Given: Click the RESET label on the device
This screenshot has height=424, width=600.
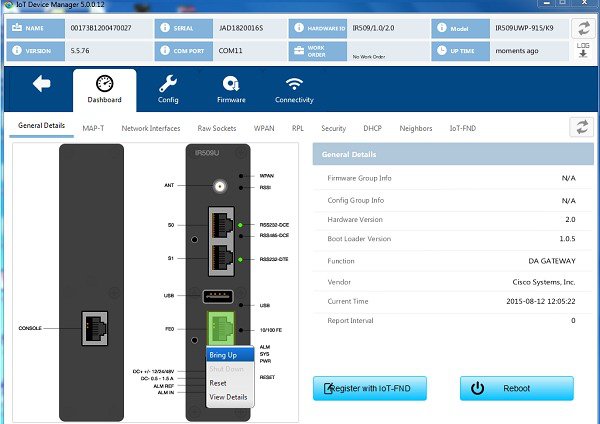Looking at the screenshot, I should click(x=267, y=377).
